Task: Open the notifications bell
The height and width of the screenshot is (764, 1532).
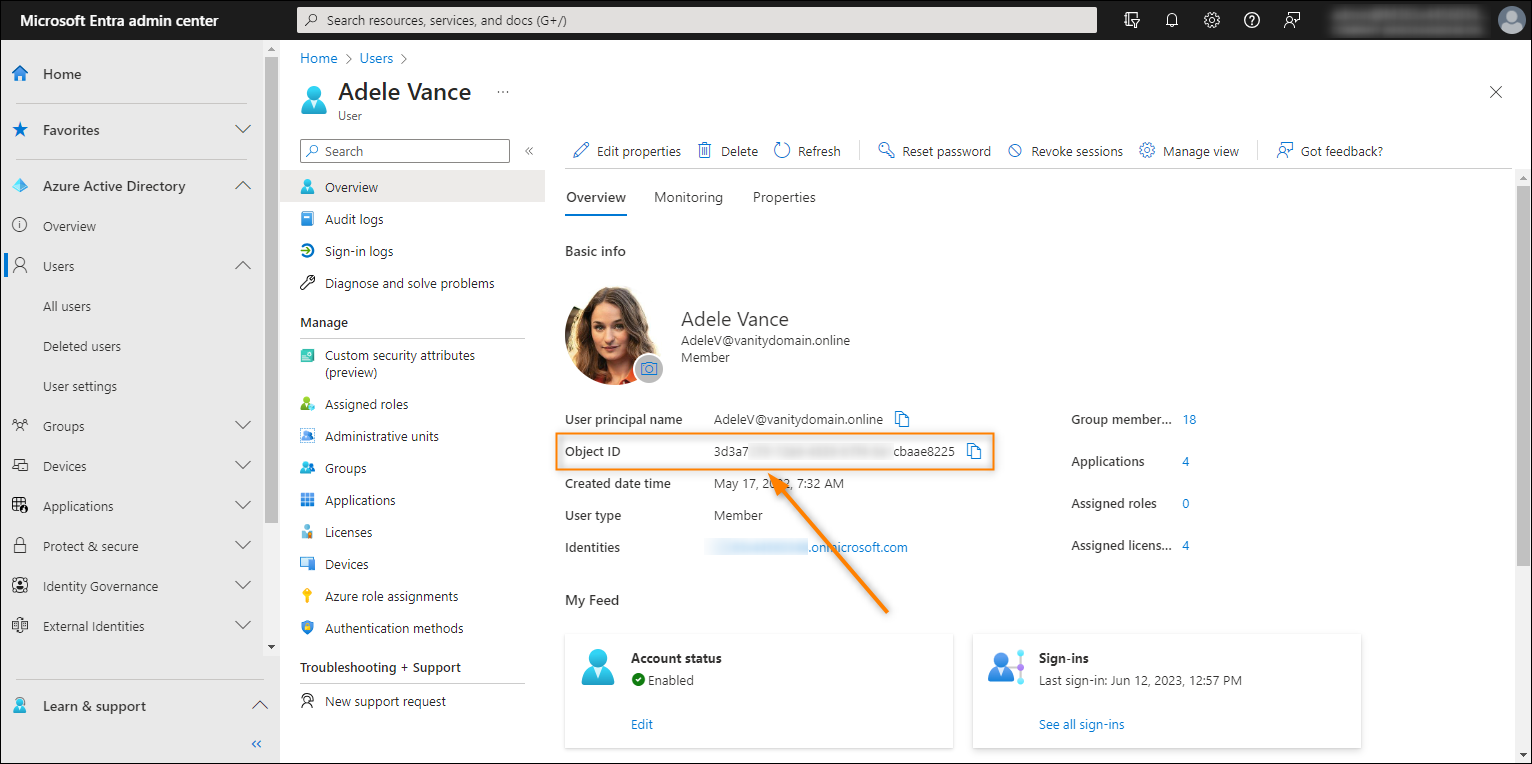Action: (x=1172, y=20)
